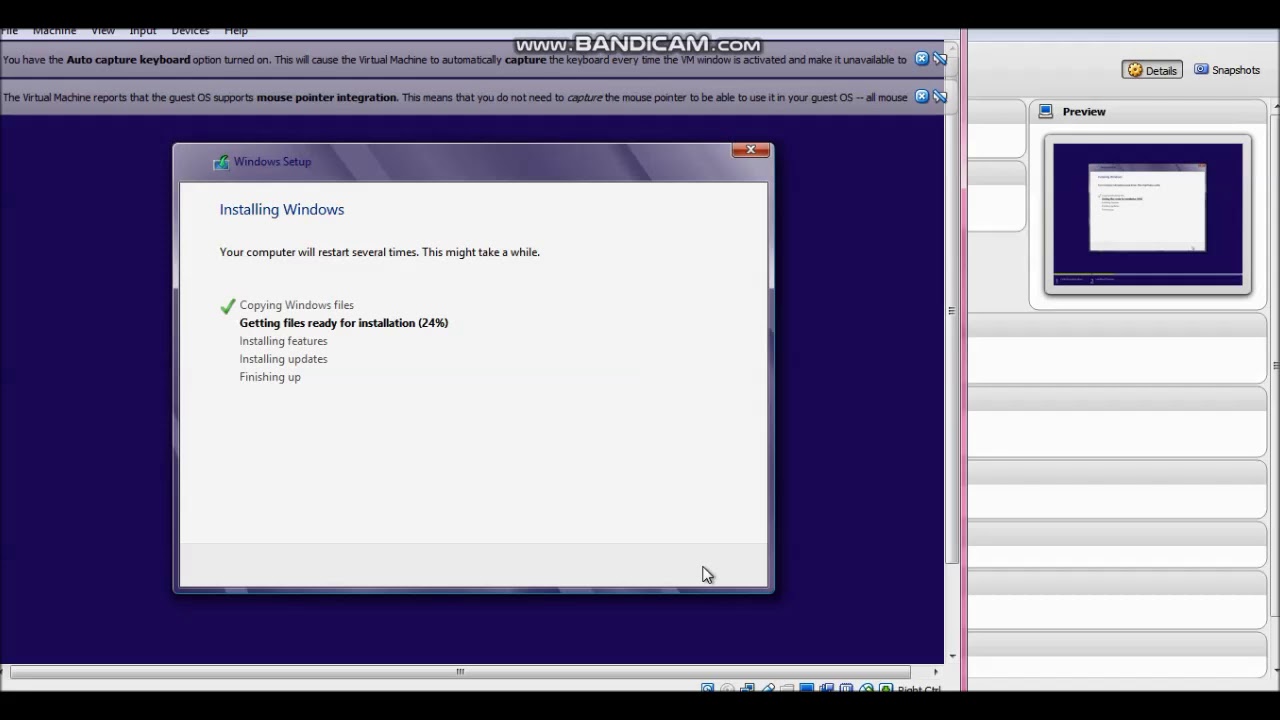Switch to Snapshots in VirtualBox Manager
1280x720 pixels.
tap(1227, 70)
